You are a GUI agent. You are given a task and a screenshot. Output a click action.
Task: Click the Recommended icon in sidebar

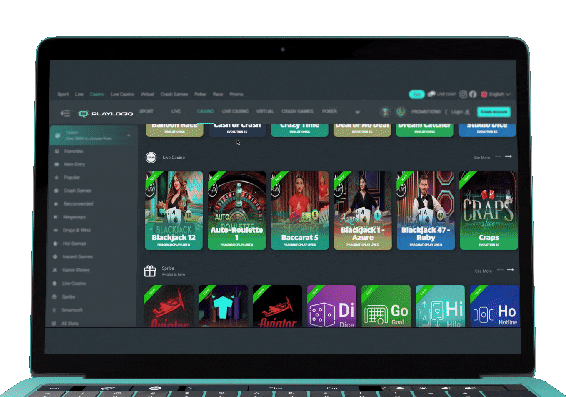56,204
